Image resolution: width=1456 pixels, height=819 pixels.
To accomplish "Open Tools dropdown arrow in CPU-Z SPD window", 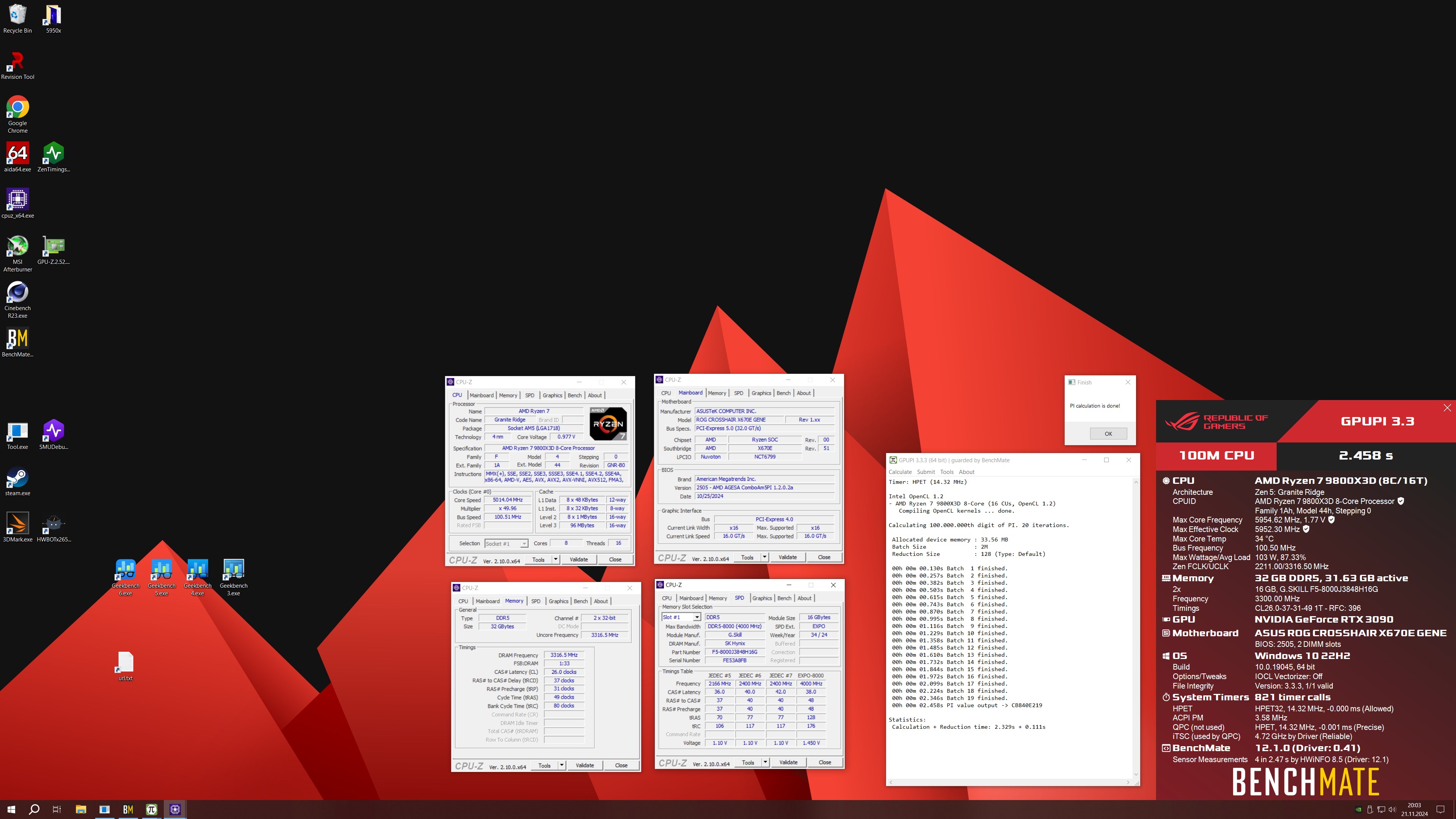I will tap(765, 763).
